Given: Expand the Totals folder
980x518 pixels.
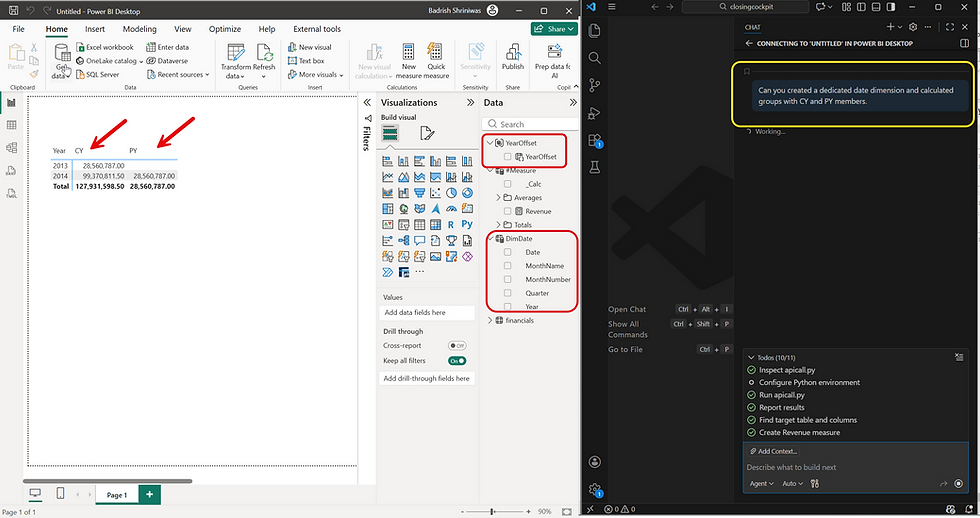Looking at the screenshot, I should pos(499,225).
